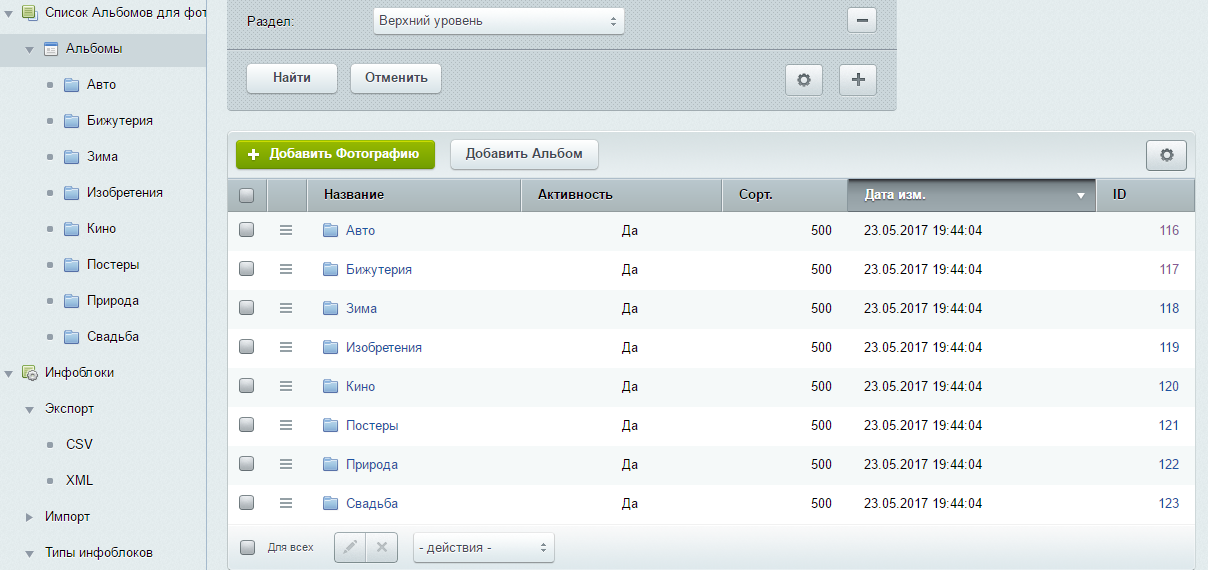Screen dimensions: 1208x570
Task: Click the pencil edit icon in footer
Action: coord(350,548)
